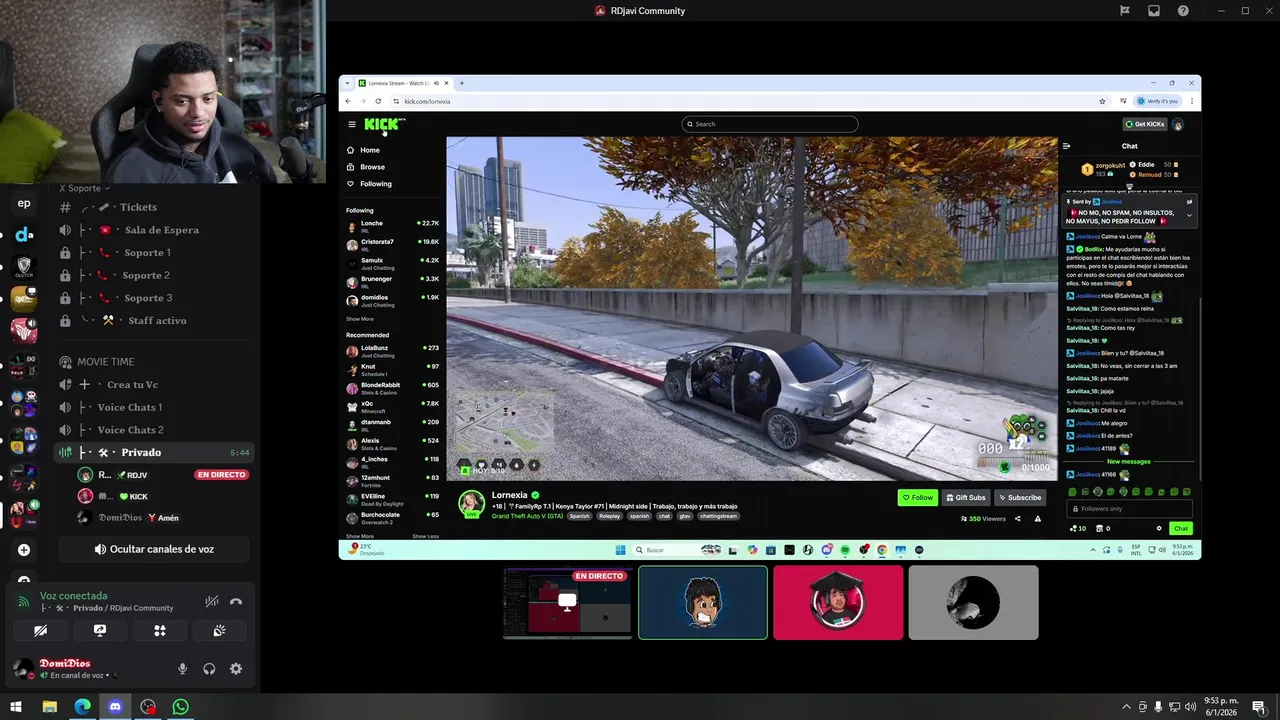Open the EN DIRECTO stream thumbnail tile
Screen dimensions: 1280x720
568,603
